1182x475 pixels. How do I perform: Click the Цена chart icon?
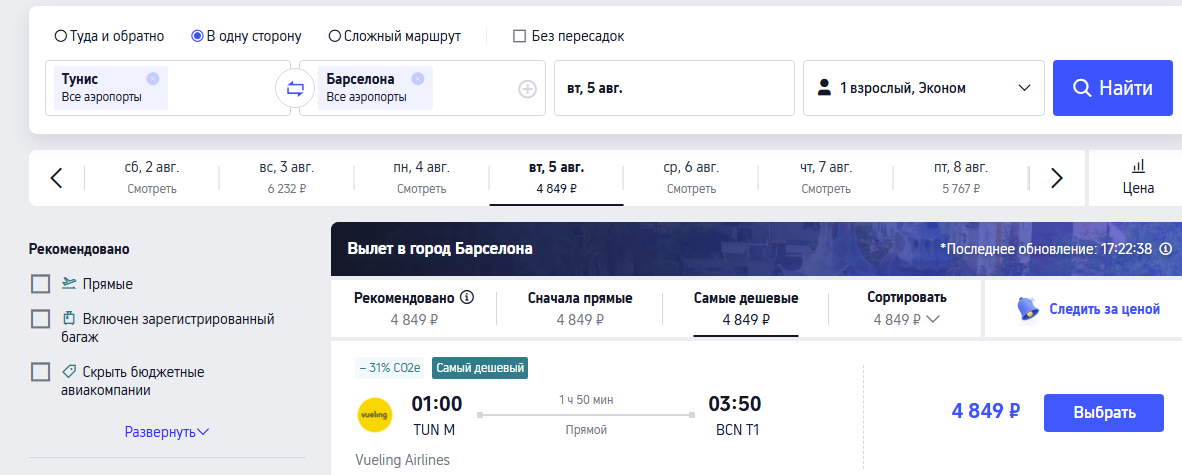click(1138, 166)
